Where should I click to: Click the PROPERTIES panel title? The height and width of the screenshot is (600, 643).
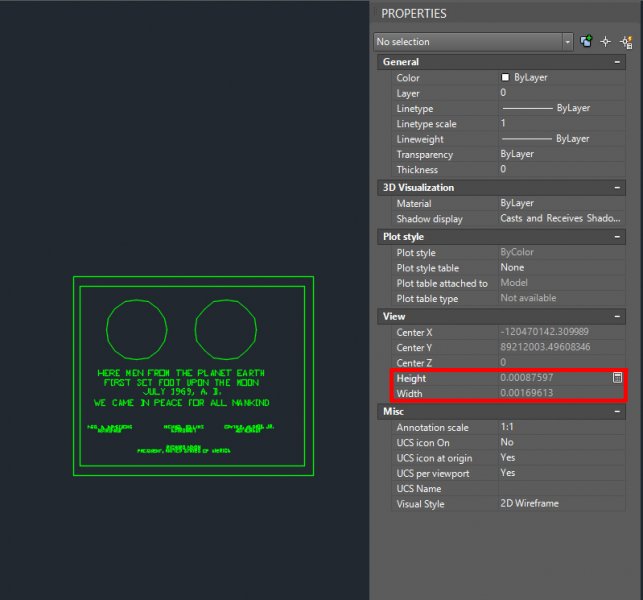[x=414, y=14]
